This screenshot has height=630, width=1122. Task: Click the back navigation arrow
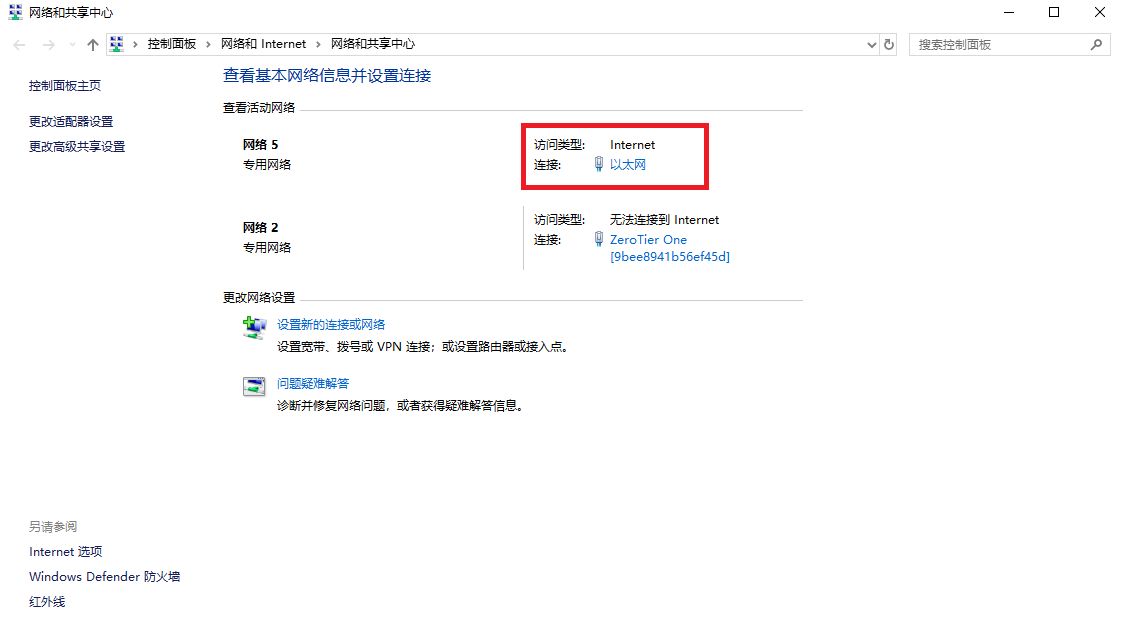pos(19,45)
